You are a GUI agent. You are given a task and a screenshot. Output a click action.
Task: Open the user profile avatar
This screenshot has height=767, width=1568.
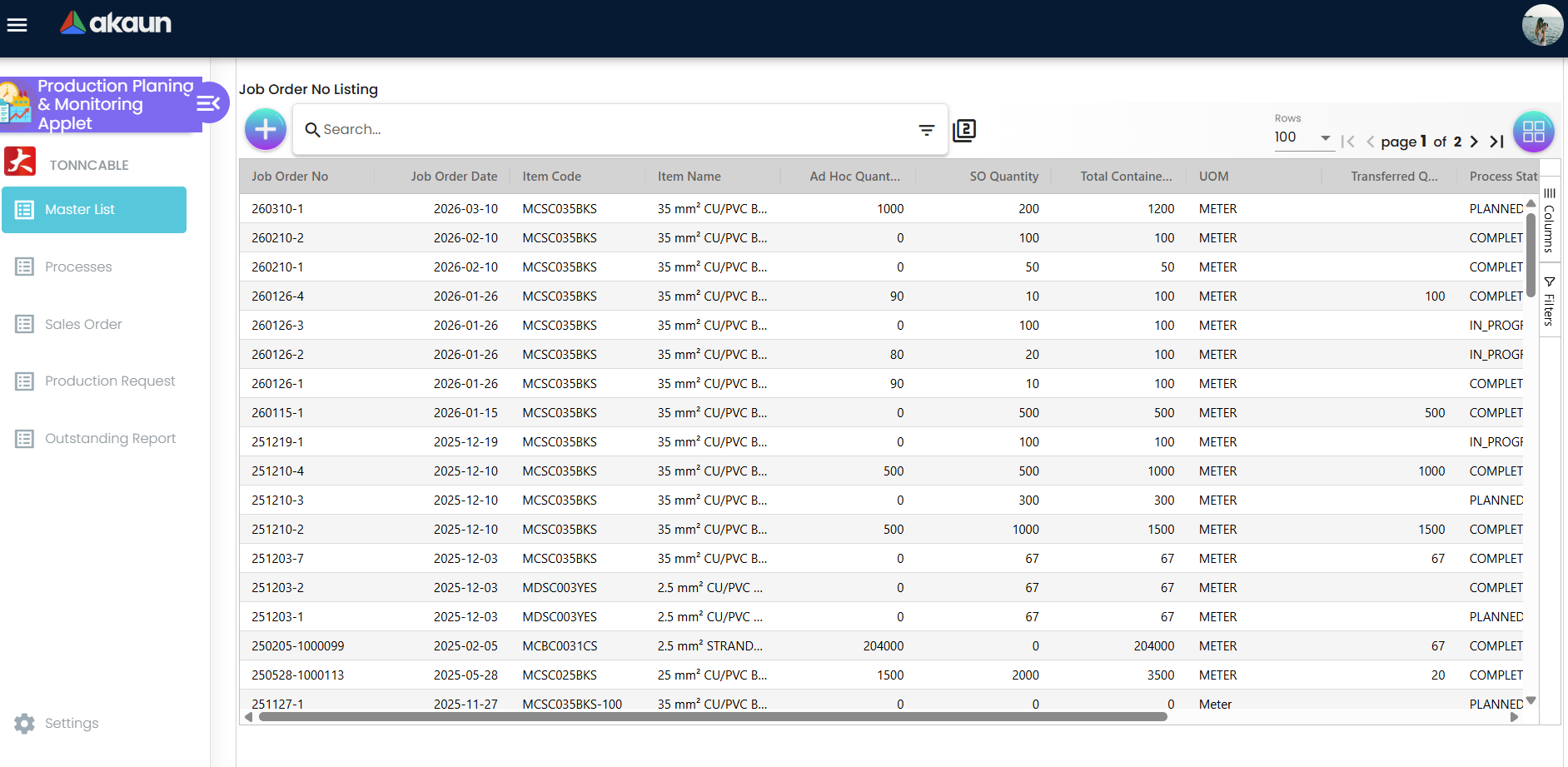coord(1541,26)
